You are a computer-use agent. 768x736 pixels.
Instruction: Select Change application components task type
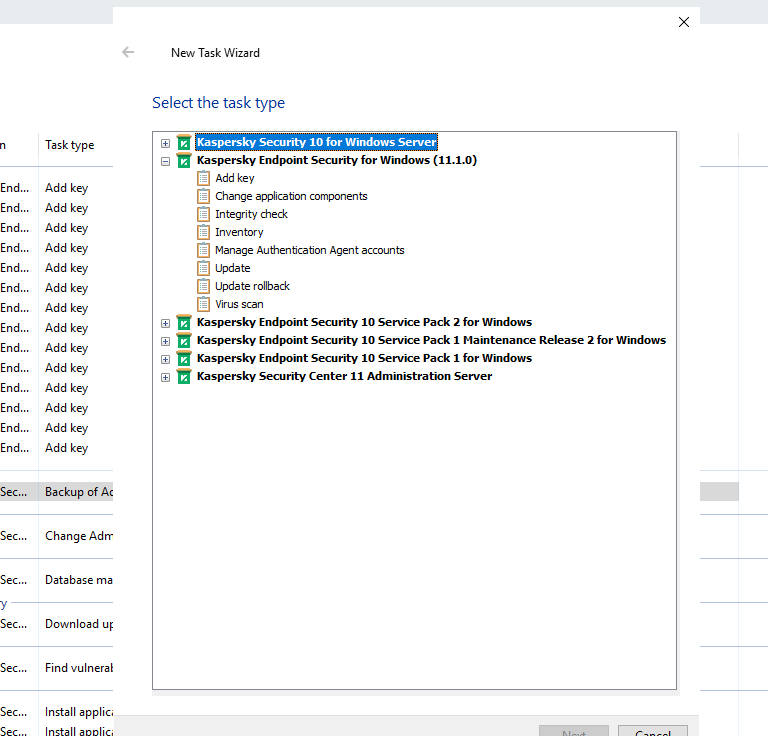click(x=291, y=196)
